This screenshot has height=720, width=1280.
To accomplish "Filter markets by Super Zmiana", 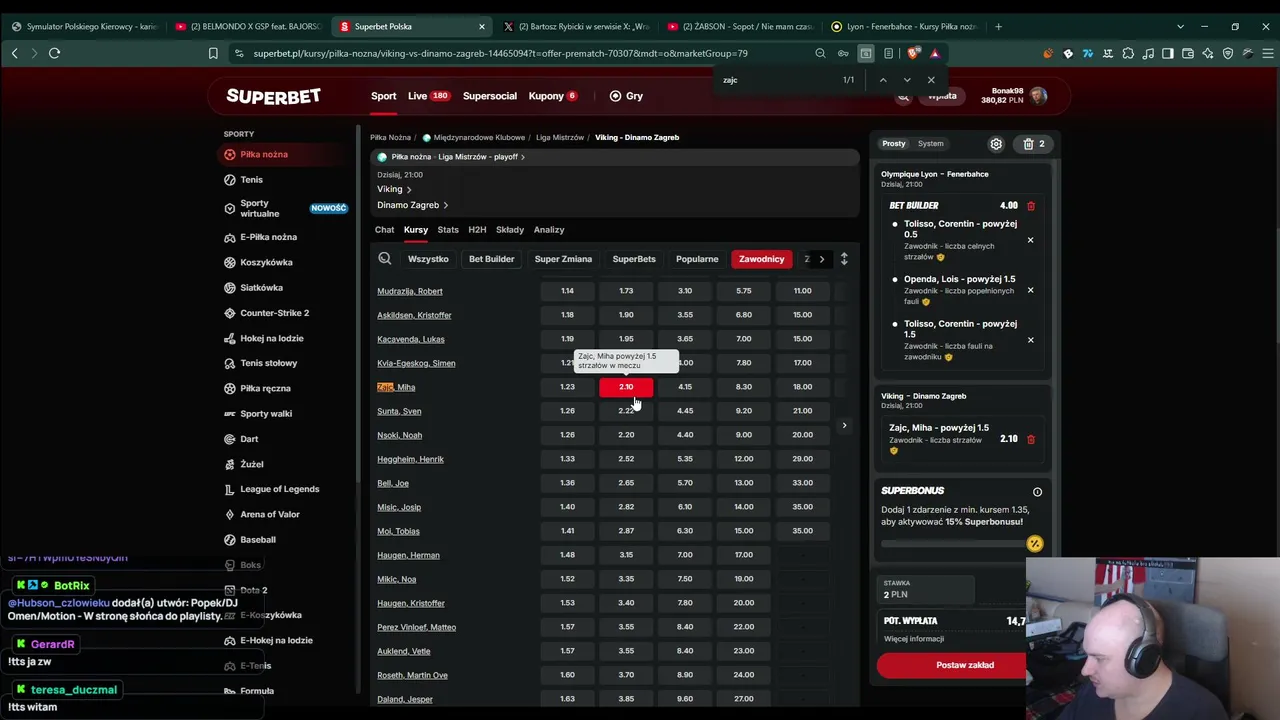I will 563,259.
